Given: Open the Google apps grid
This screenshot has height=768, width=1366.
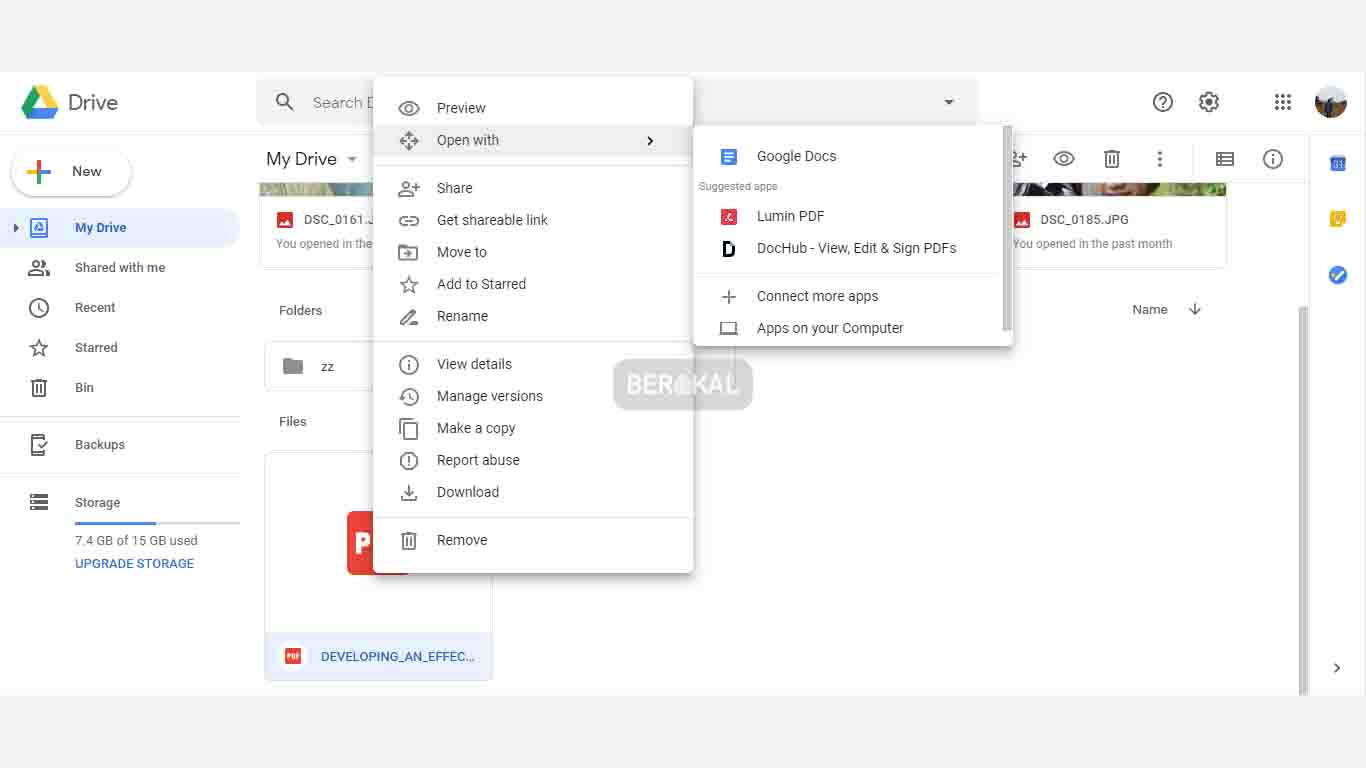Looking at the screenshot, I should 1282,102.
